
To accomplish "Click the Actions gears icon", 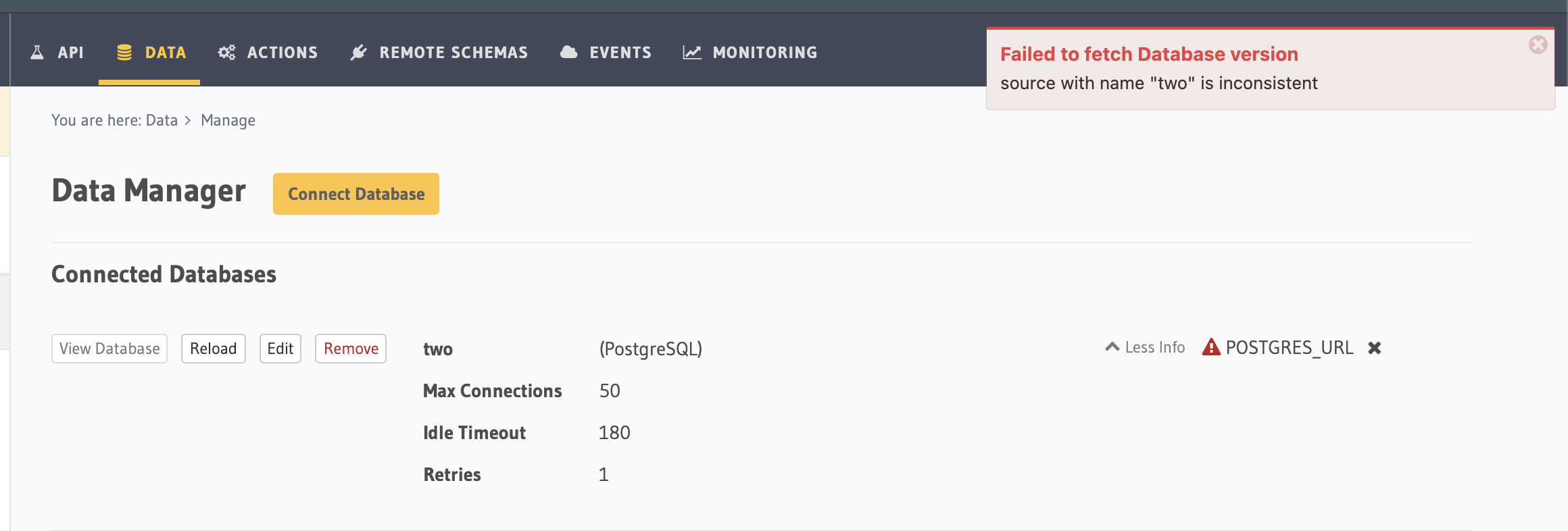I will (x=226, y=52).
